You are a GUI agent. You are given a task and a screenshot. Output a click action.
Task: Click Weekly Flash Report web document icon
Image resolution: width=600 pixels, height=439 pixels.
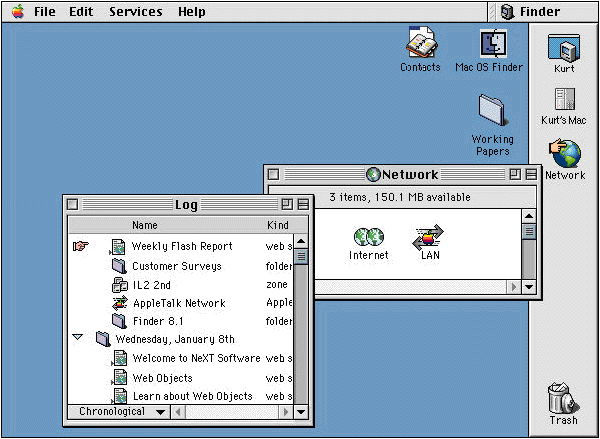tap(118, 246)
